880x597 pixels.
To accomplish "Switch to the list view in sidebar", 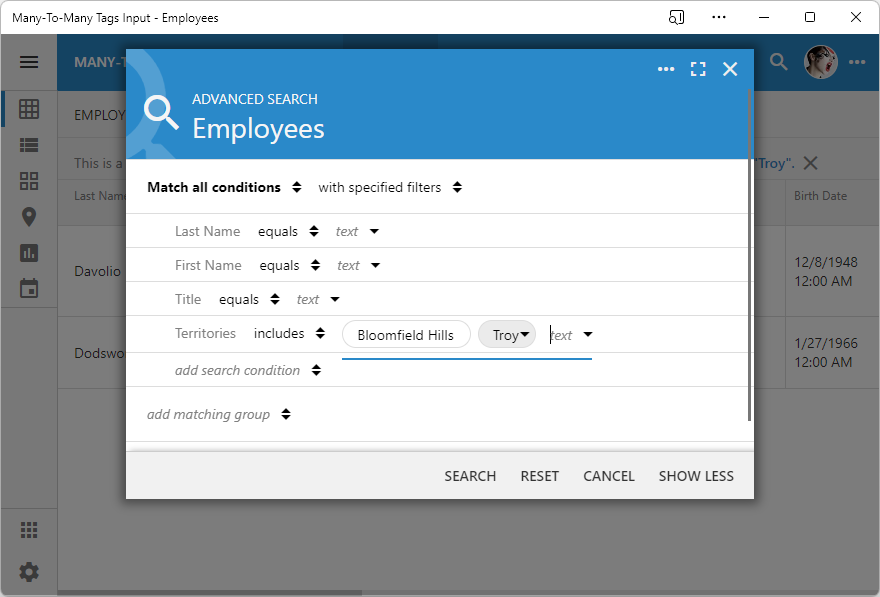I will pyautogui.click(x=29, y=144).
